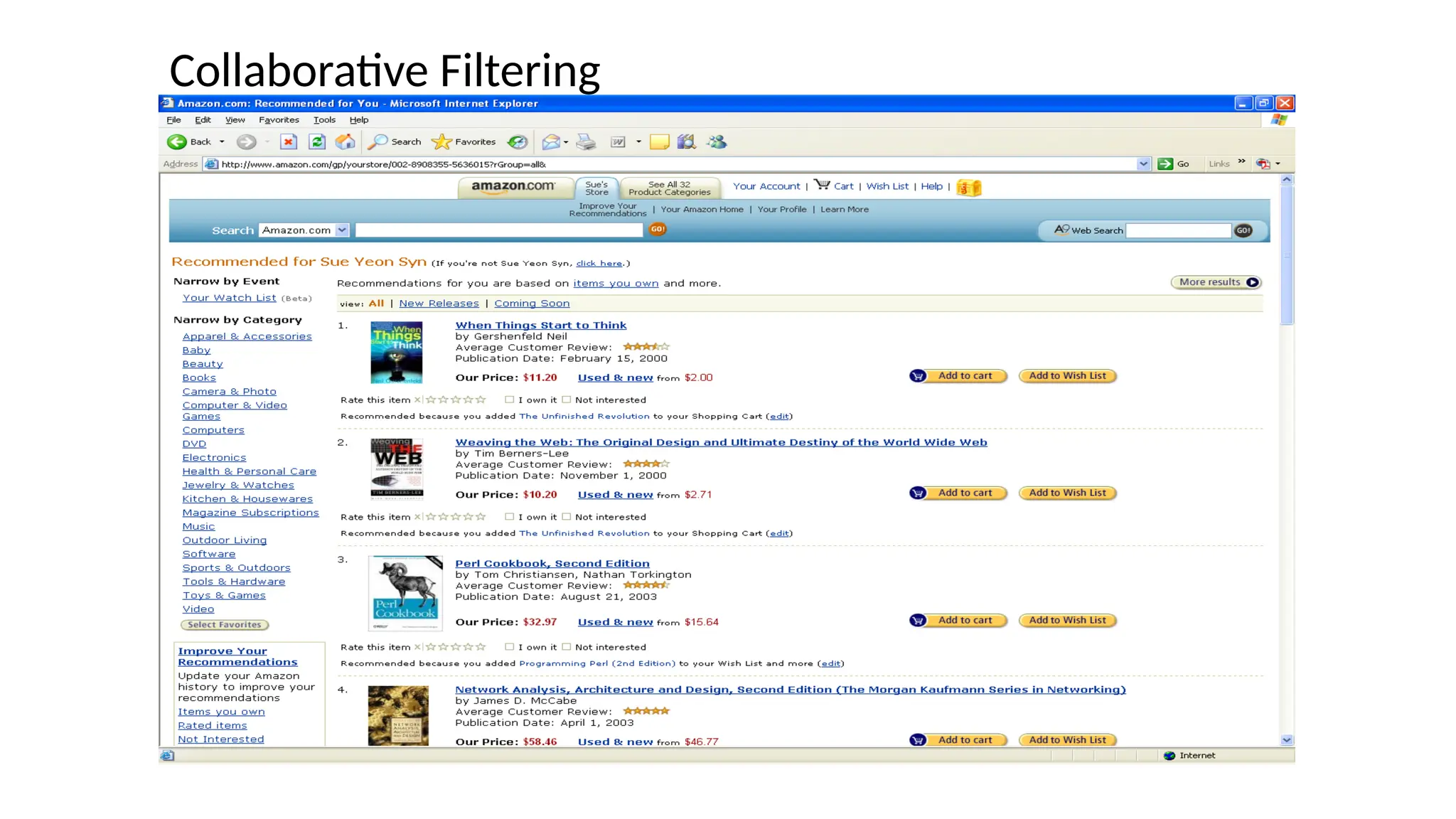Check Not interested for Weaving the Web

[567, 517]
